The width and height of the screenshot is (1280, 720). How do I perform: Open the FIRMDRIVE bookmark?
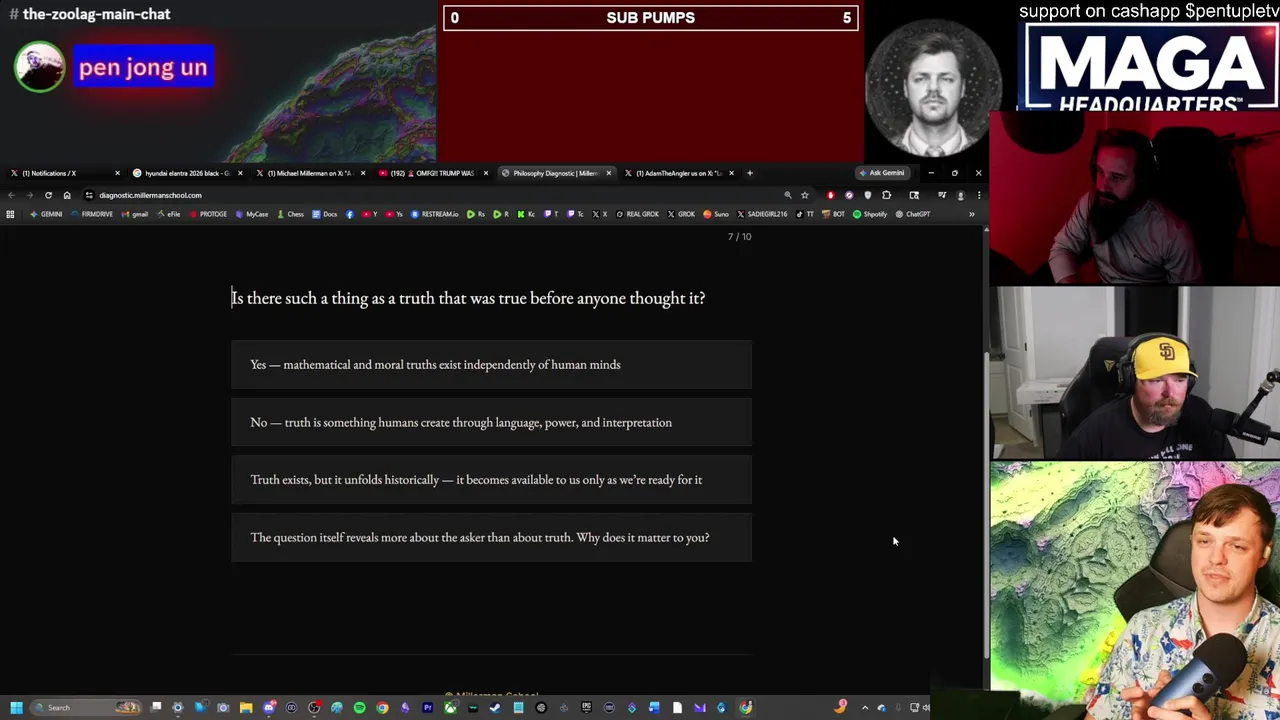coord(92,214)
